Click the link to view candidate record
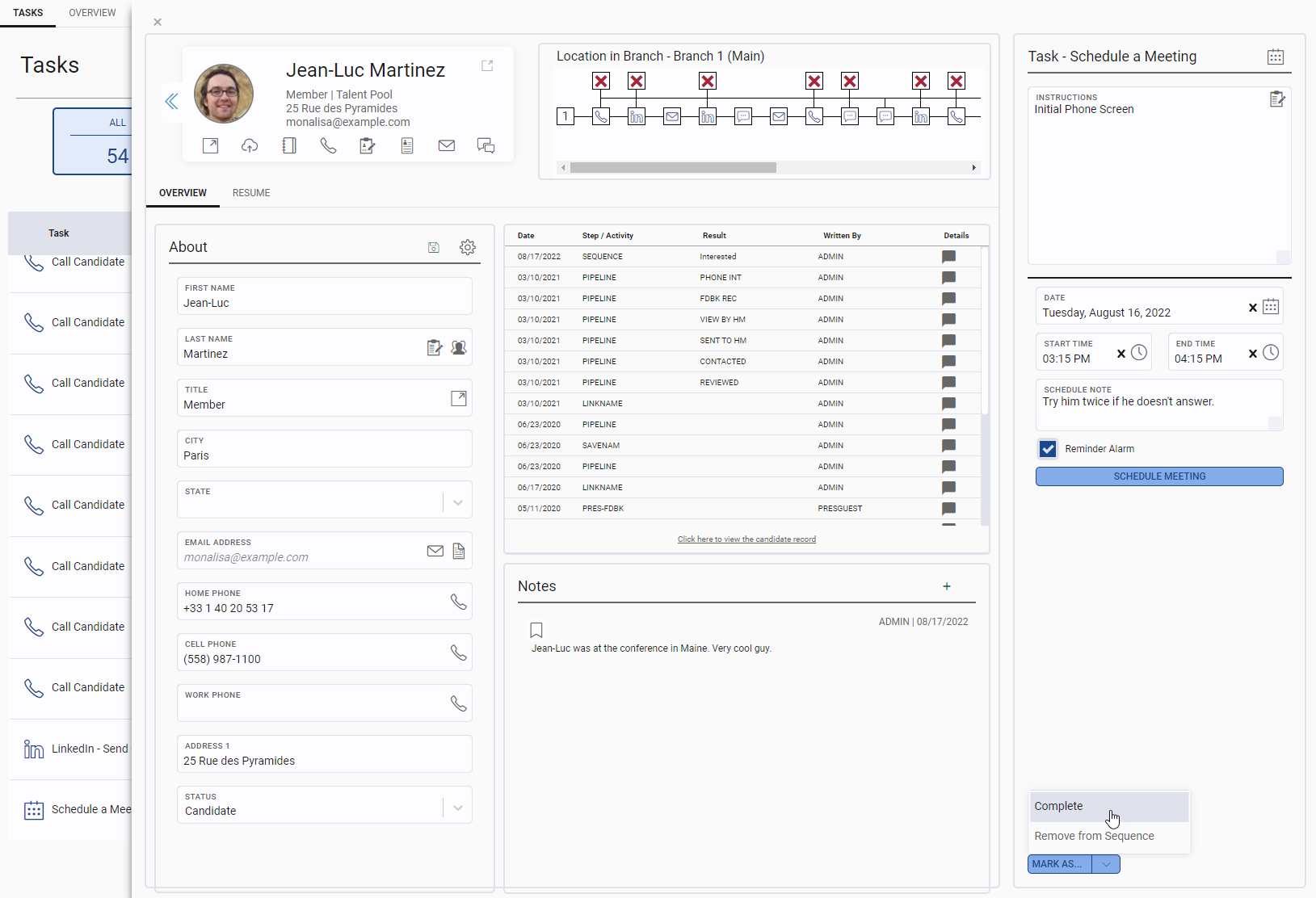This screenshot has height=898, width=1316. click(x=746, y=539)
